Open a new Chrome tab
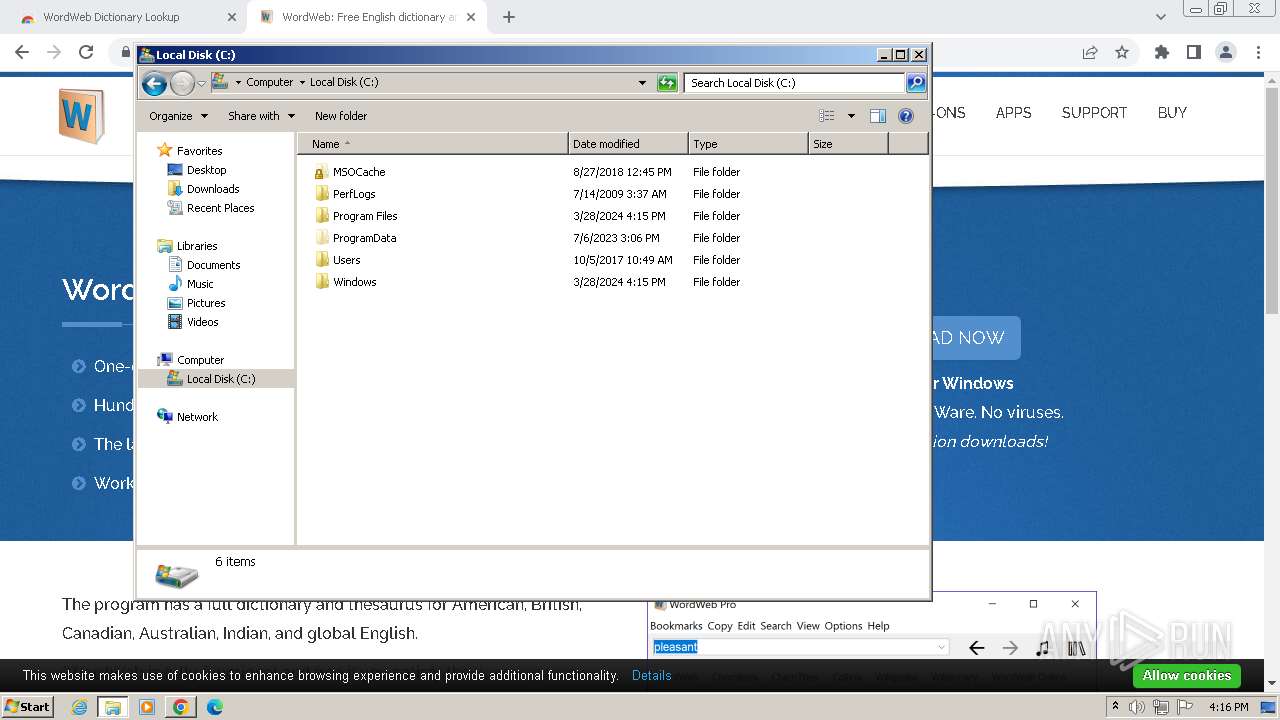This screenshot has width=1280, height=720. click(509, 17)
